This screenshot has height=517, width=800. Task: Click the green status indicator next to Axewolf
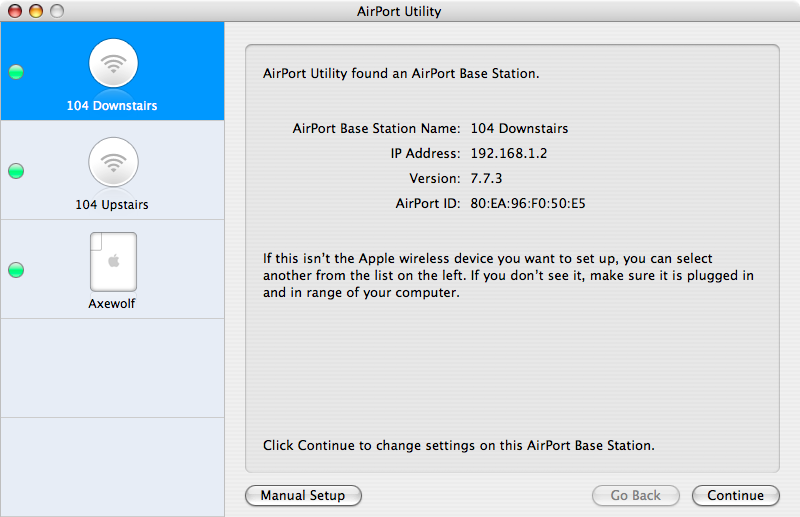point(16,270)
